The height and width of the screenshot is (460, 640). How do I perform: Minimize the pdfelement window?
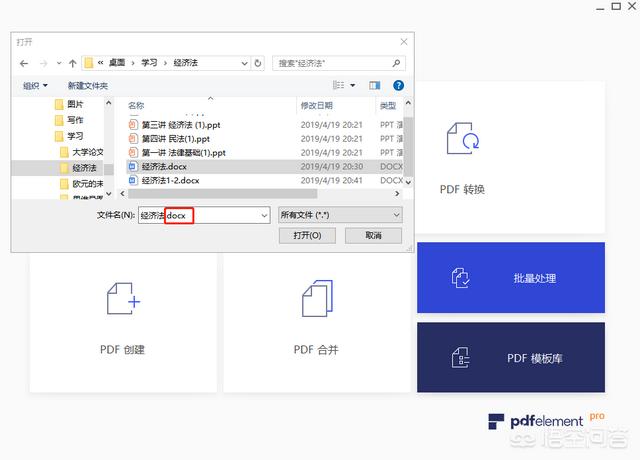(600, 7)
